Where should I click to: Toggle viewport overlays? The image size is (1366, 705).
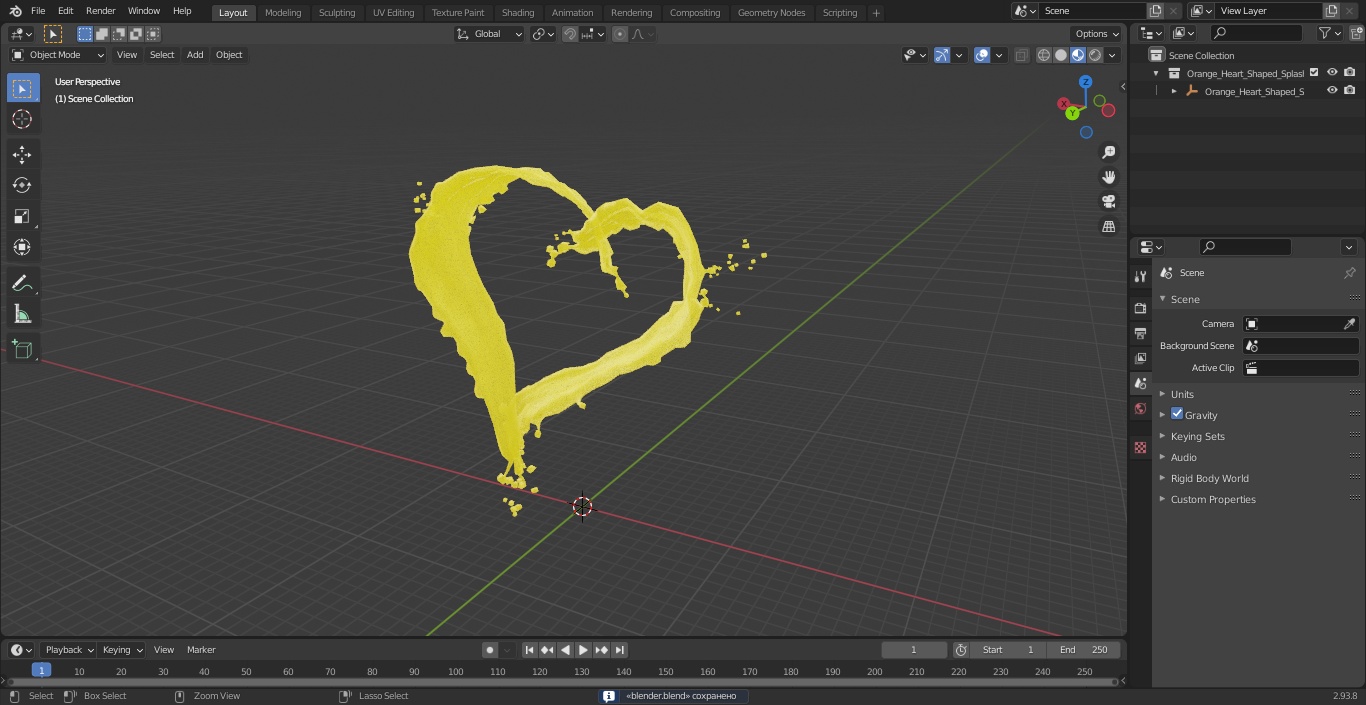pyautogui.click(x=982, y=55)
